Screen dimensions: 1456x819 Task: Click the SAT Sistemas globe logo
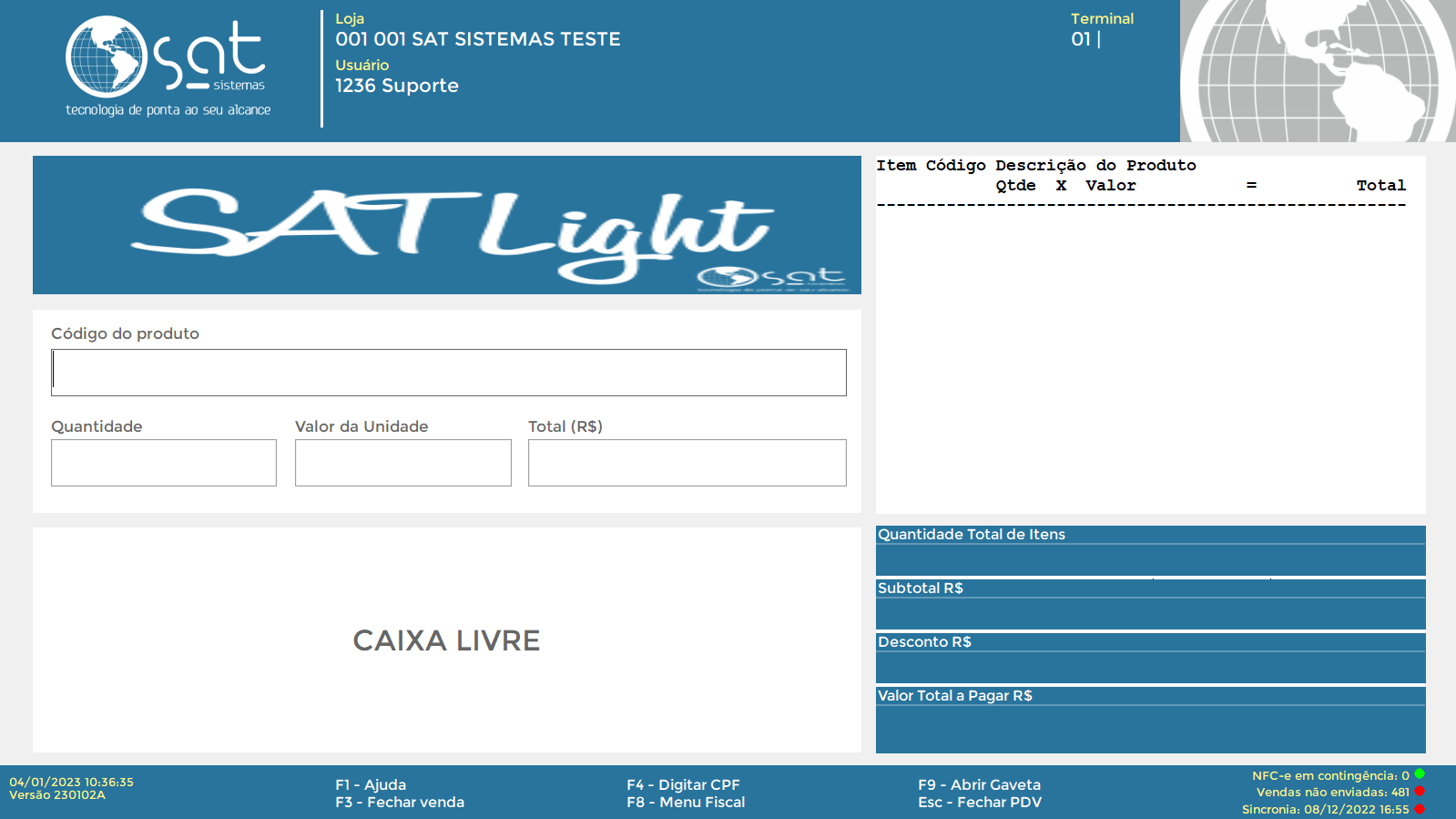click(107, 56)
